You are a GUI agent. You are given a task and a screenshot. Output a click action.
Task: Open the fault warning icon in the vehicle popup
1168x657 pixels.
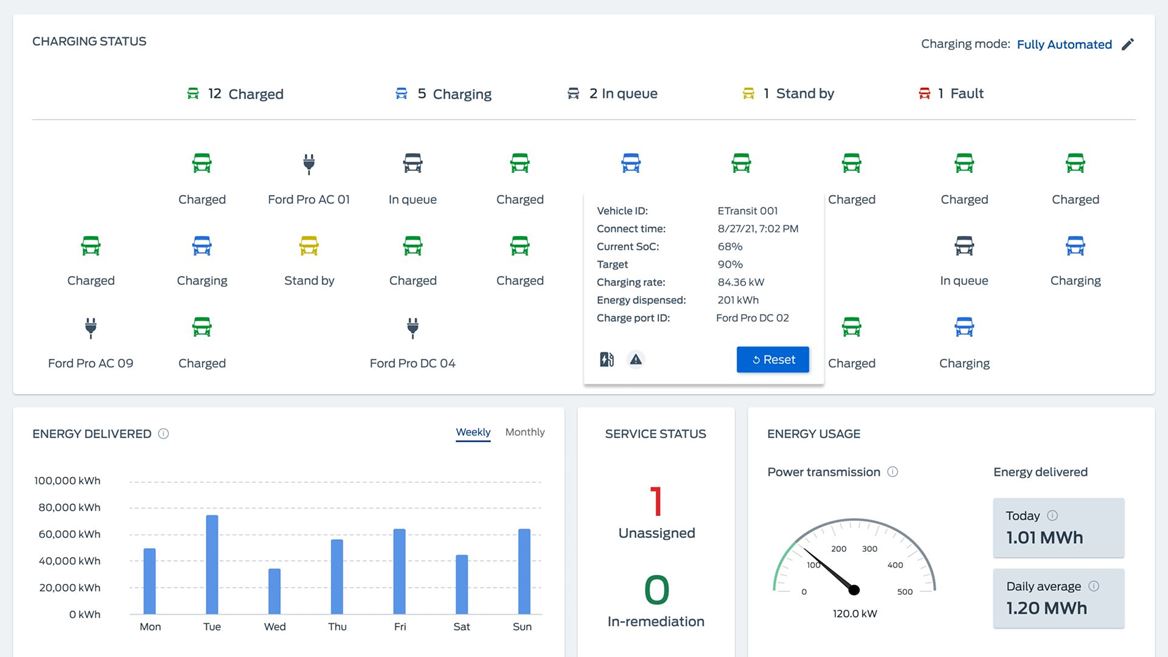636,357
